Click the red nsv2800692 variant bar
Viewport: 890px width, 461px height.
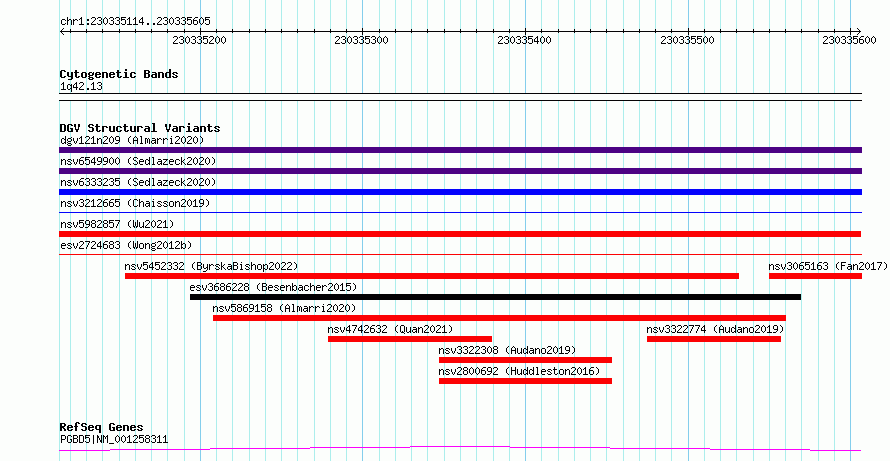click(x=526, y=381)
